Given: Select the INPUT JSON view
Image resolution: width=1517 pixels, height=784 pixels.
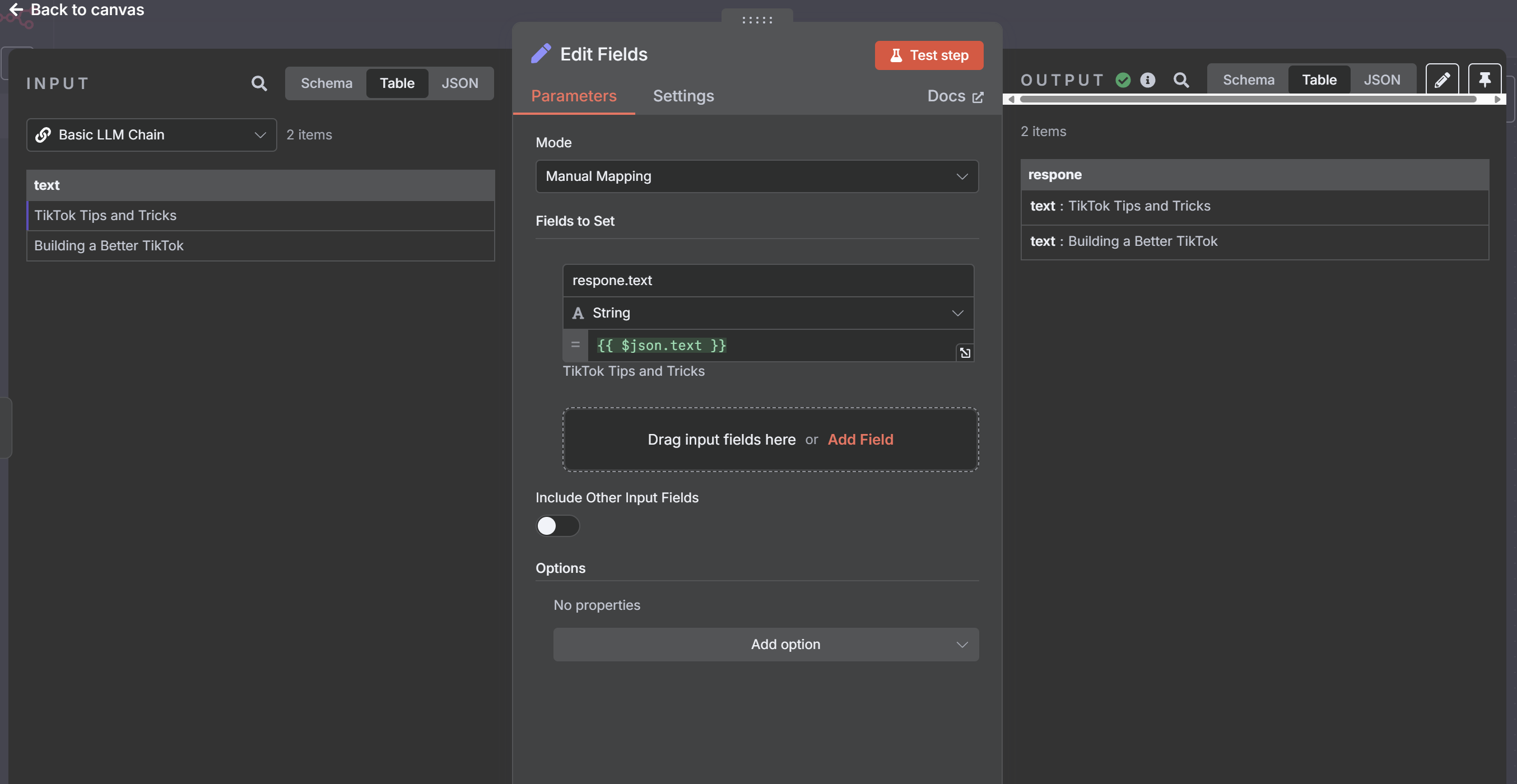Looking at the screenshot, I should [x=460, y=83].
